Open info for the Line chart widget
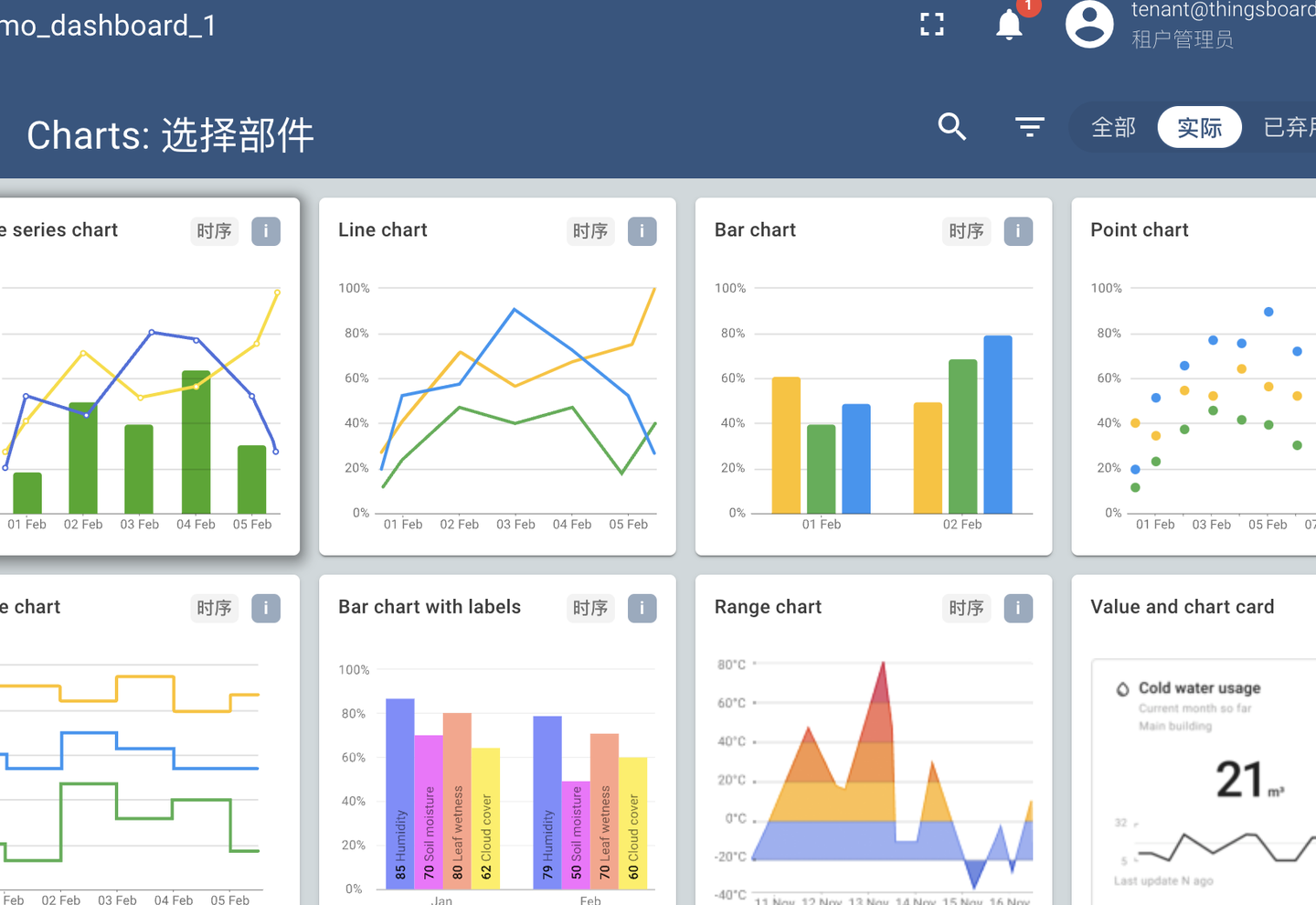Screen dimensions: 1316x905 pyautogui.click(x=642, y=231)
